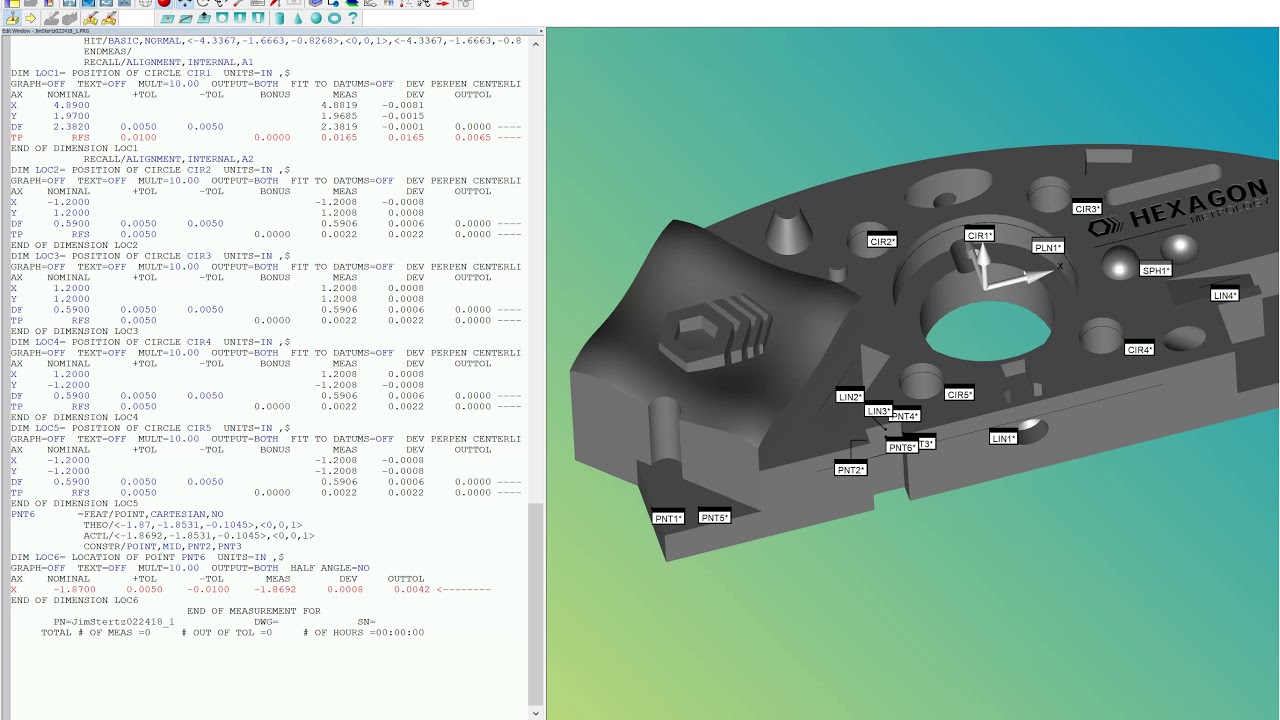Viewport: 1280px width, 720px height.
Task: Click the line 'DIM LOC4= POSITION OF CIRCLE CIR4'
Action: point(150,342)
